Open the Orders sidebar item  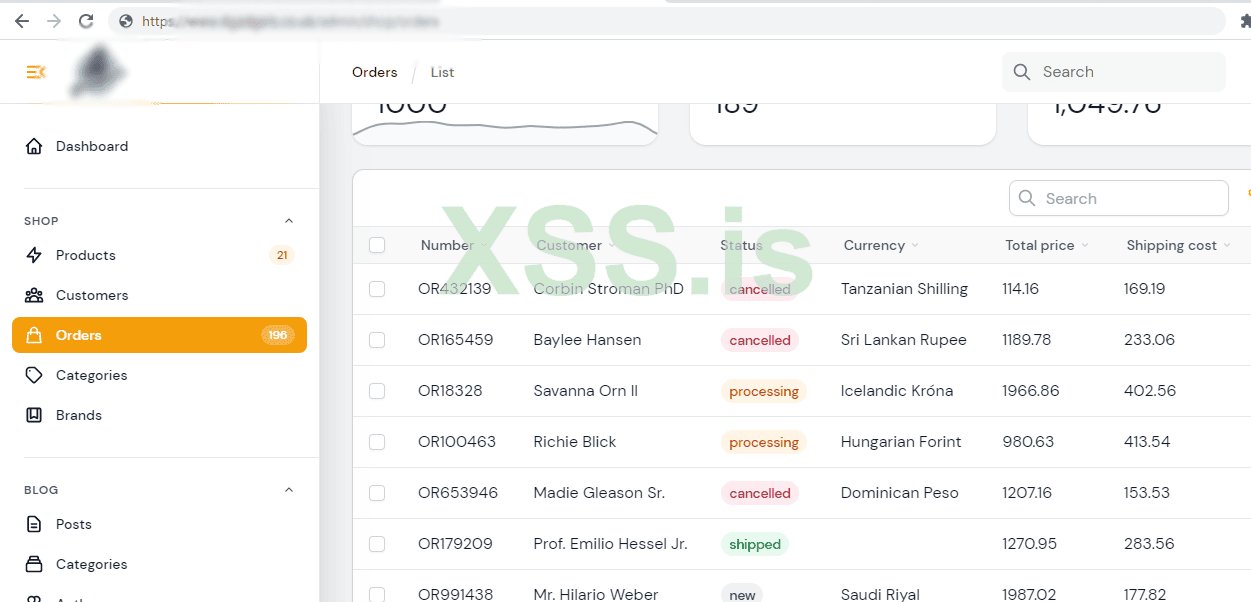click(159, 335)
